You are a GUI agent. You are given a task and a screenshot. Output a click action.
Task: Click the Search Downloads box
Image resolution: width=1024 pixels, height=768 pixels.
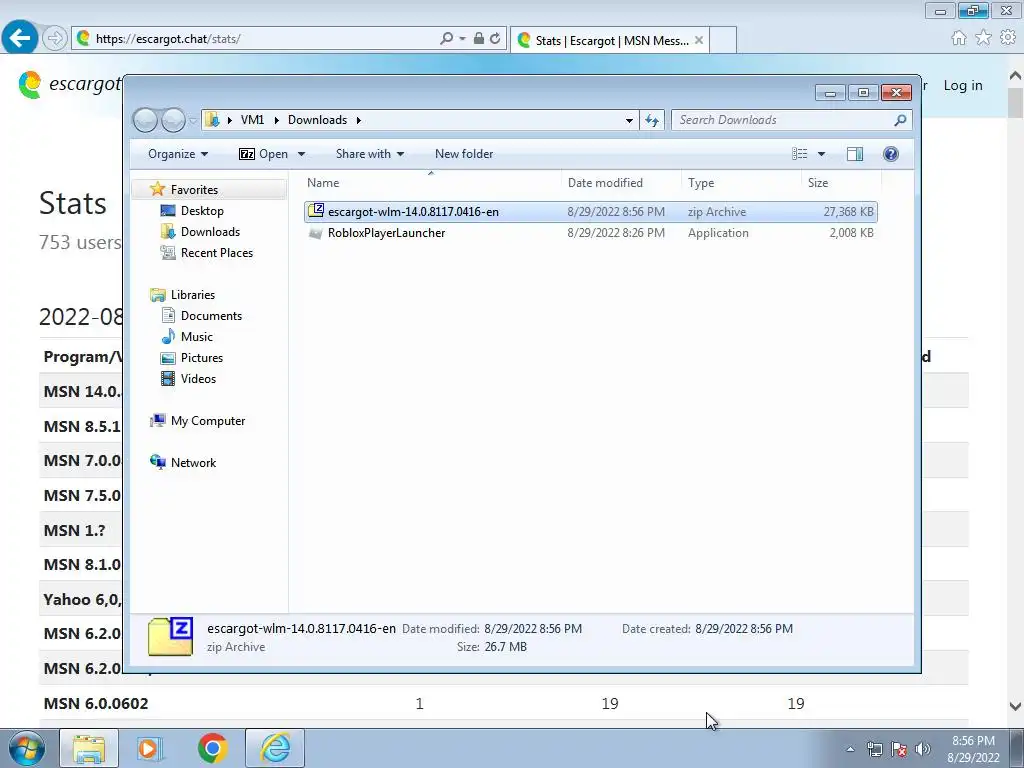tap(784, 120)
